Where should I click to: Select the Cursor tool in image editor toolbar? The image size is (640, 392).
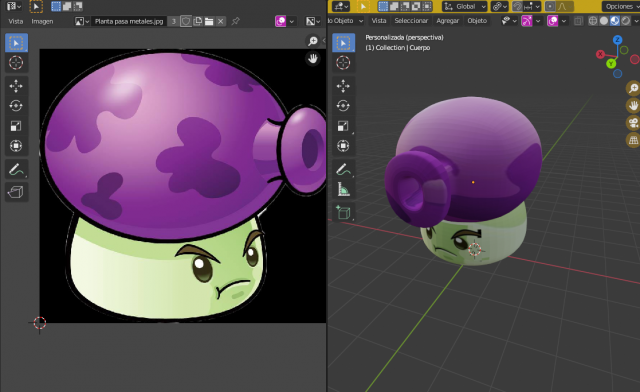coord(16,62)
